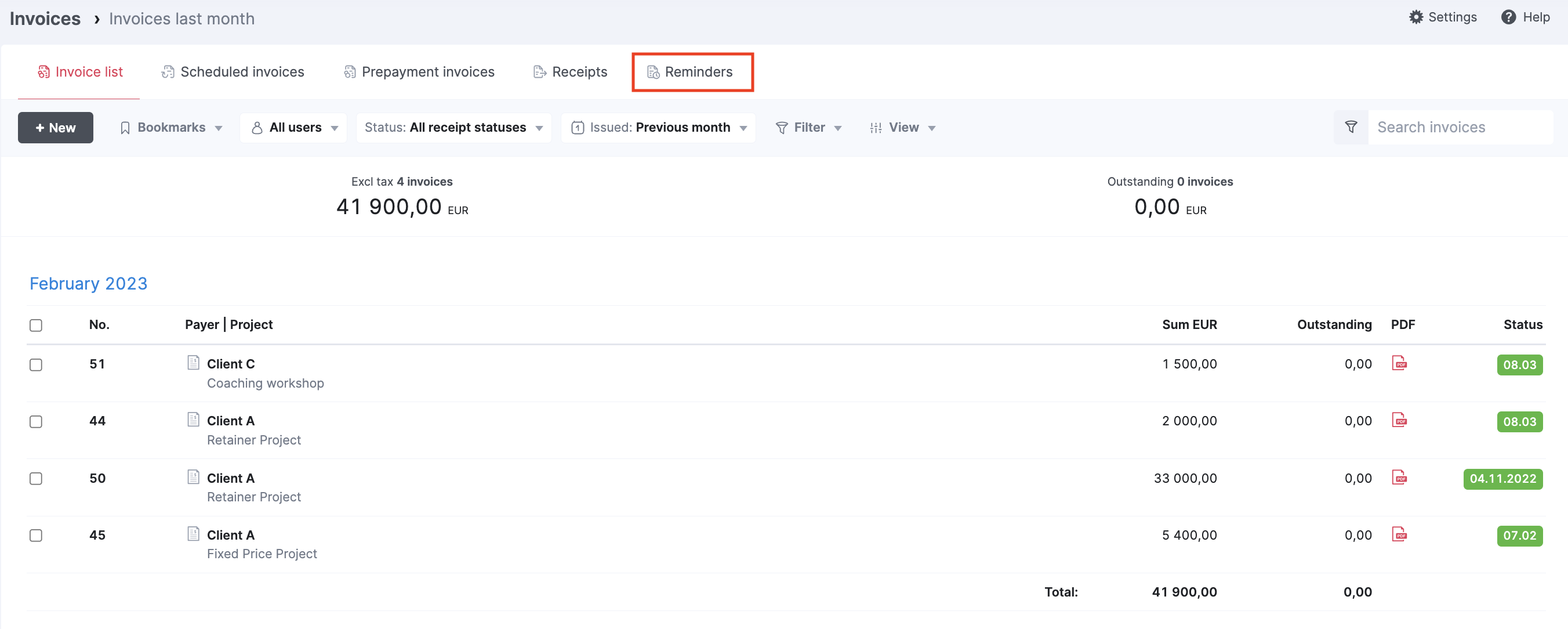The height and width of the screenshot is (629, 1568).
Task: Click the Invoice list tab icon
Action: click(x=43, y=71)
